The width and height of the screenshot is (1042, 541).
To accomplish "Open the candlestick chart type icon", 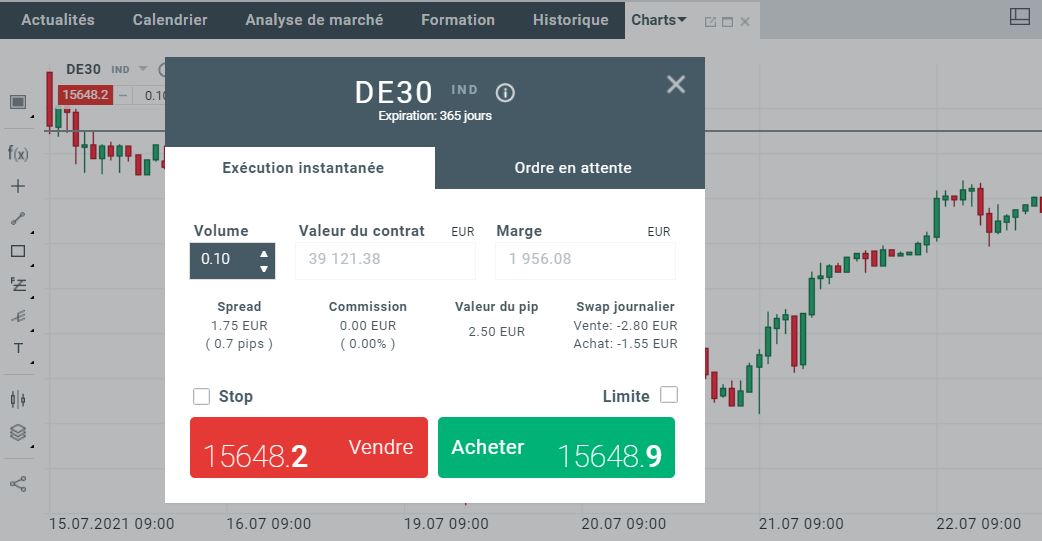I will click(17, 399).
